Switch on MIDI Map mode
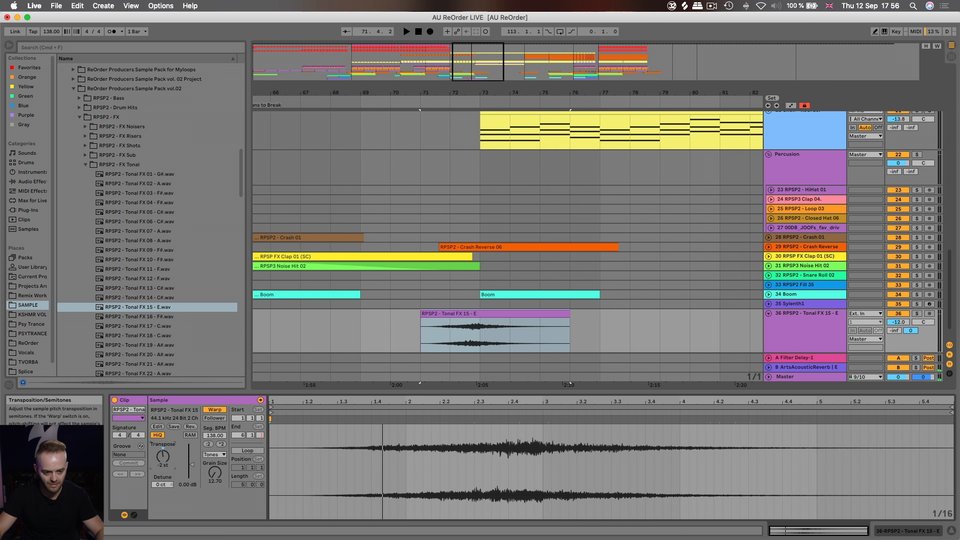This screenshot has width=960, height=540. click(x=915, y=31)
